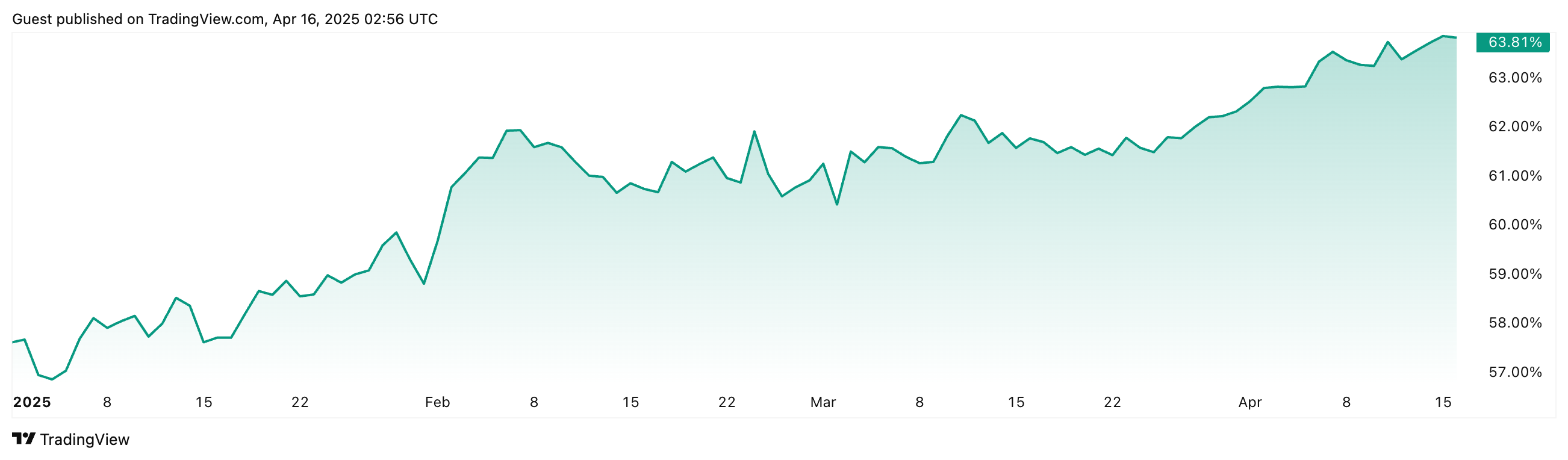The width and height of the screenshot is (1568, 460).
Task: Click the bold 2025 year label
Action: point(33,402)
